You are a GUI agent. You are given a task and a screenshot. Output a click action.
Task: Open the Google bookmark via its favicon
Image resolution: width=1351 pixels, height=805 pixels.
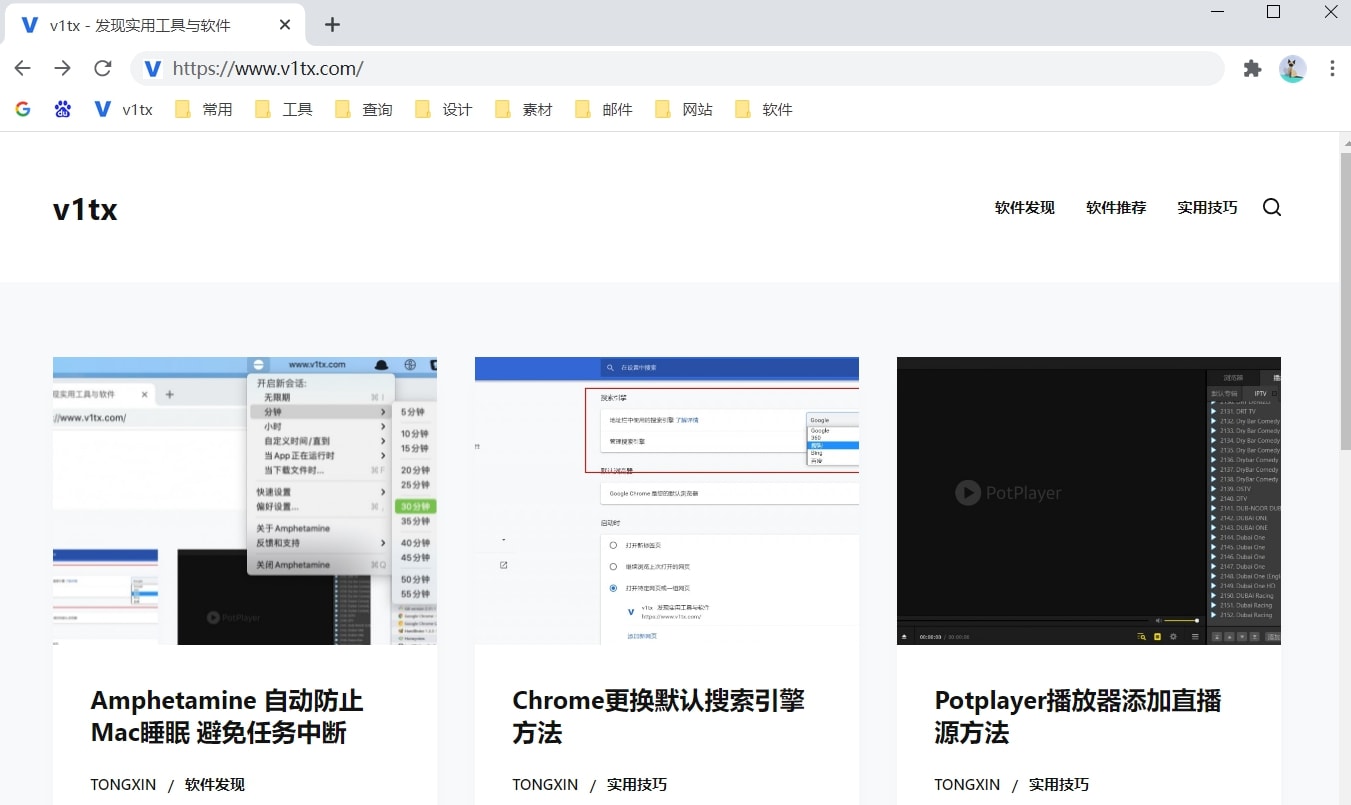point(22,108)
